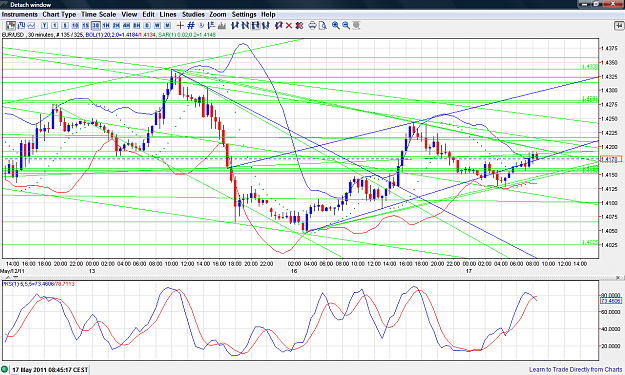The width and height of the screenshot is (625, 375).
Task: Click RSI(1) study label in lower pane
Action: [x=39, y=284]
